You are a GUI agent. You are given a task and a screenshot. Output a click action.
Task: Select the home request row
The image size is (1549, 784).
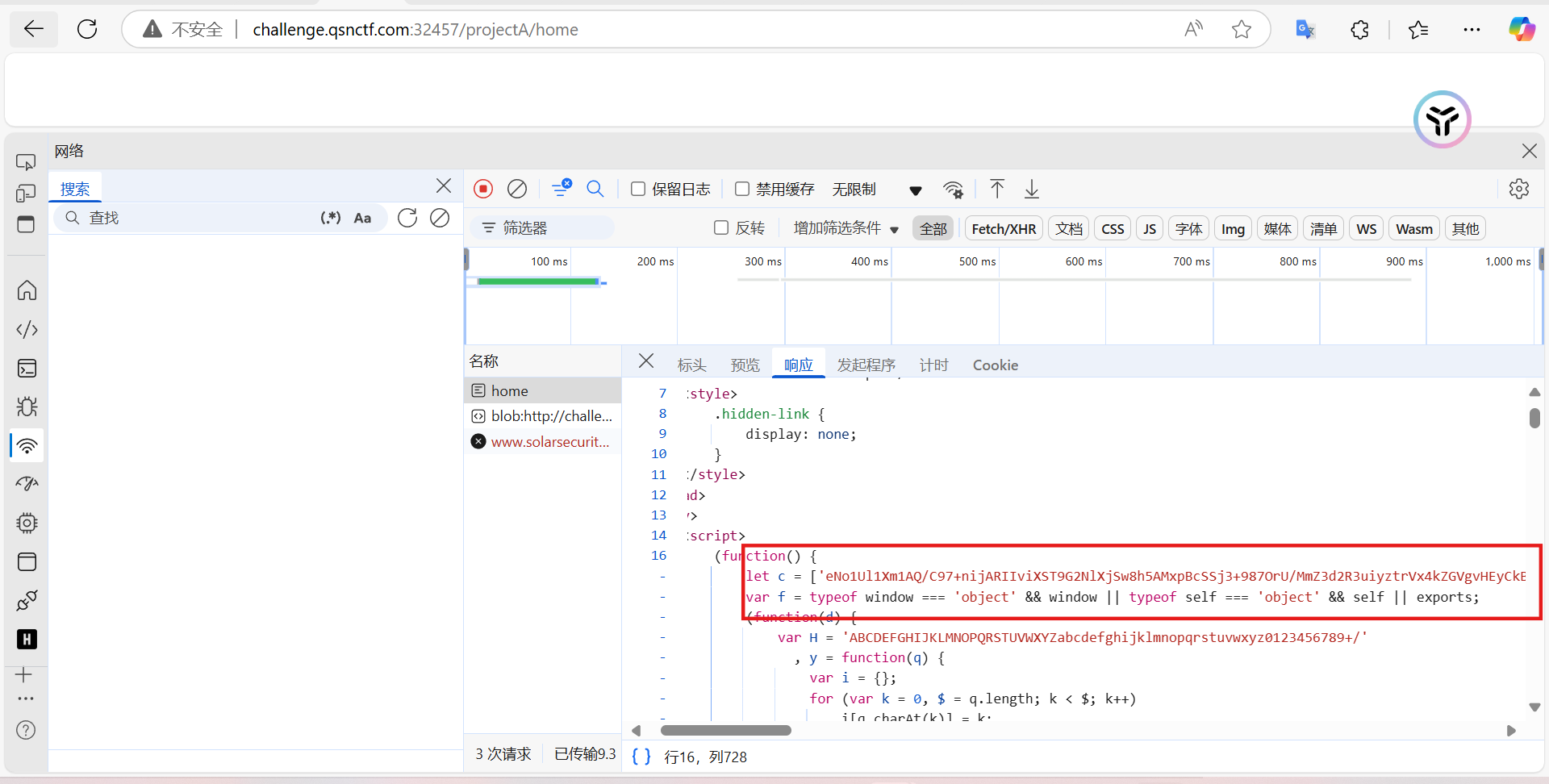click(543, 390)
